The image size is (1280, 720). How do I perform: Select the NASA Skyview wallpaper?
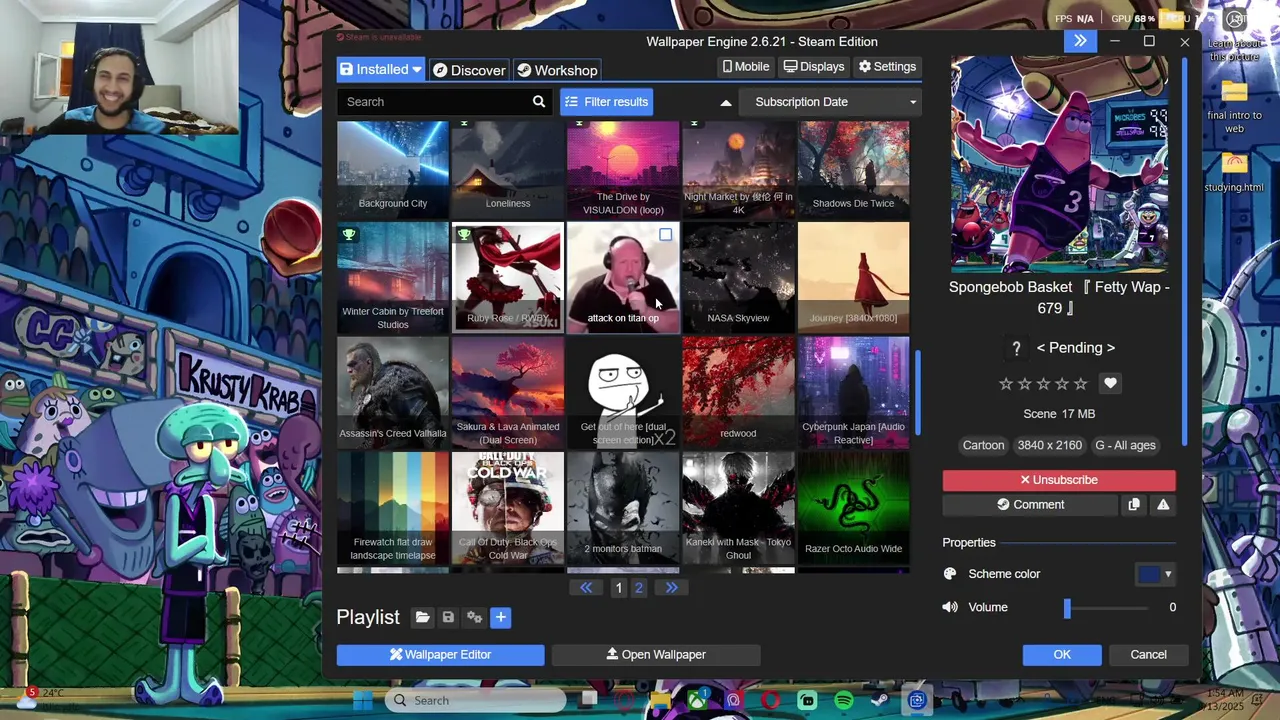click(x=738, y=277)
